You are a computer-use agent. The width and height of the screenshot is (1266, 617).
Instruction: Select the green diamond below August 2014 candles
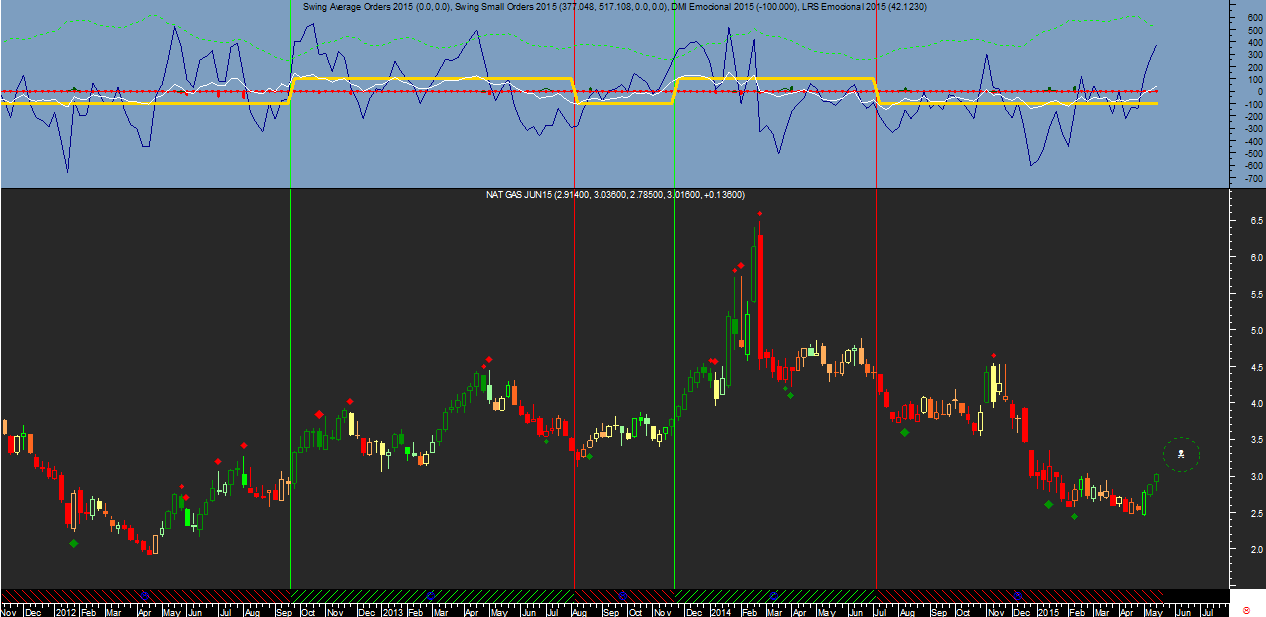904,432
